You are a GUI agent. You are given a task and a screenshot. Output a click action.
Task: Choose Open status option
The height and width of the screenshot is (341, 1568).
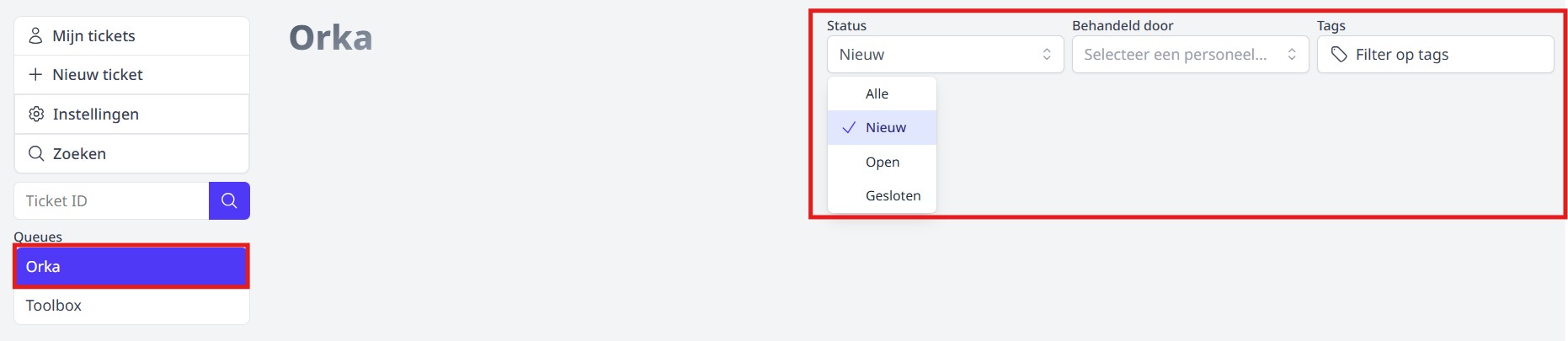tap(883, 163)
